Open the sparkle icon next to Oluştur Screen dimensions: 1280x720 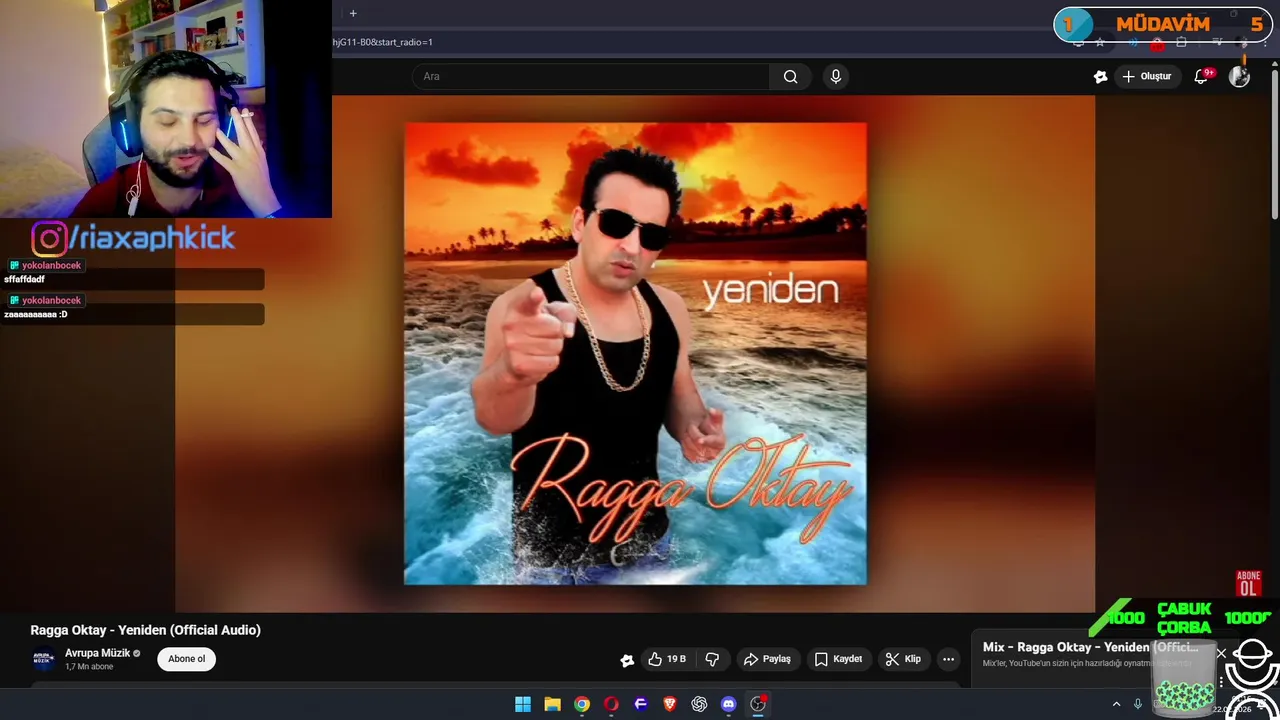point(1101,76)
